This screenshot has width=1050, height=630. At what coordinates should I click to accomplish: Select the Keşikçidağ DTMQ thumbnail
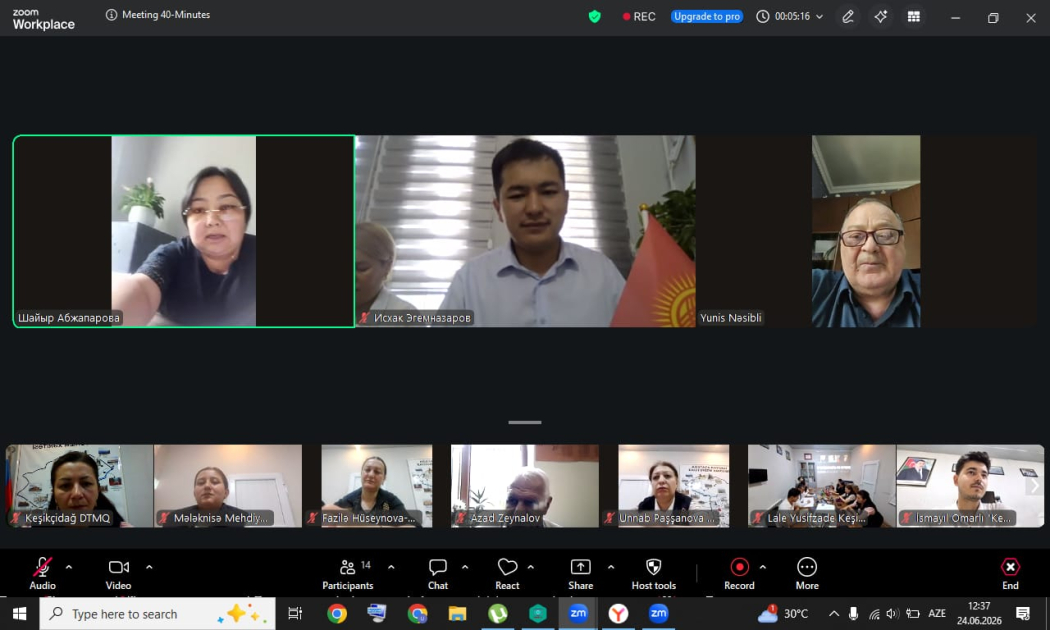(x=79, y=486)
